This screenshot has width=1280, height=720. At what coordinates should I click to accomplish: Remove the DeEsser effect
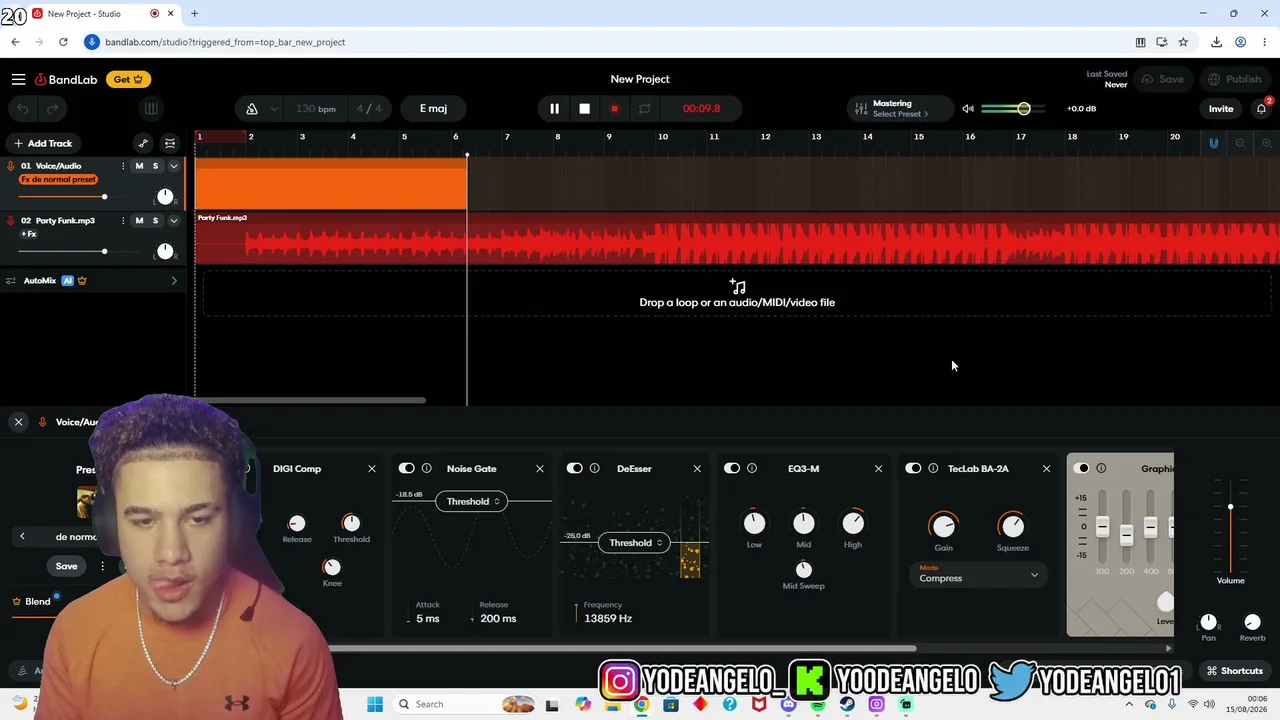(x=697, y=468)
